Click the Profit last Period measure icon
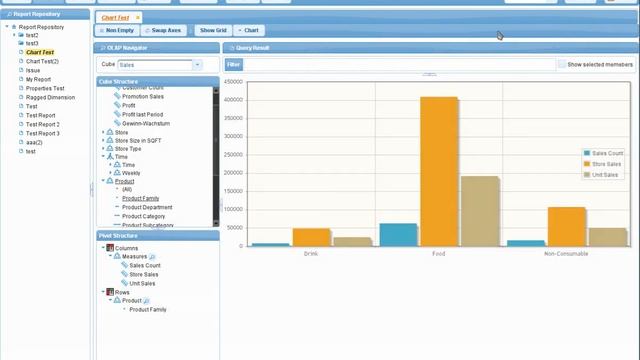This screenshot has height=360, width=640. (117, 114)
